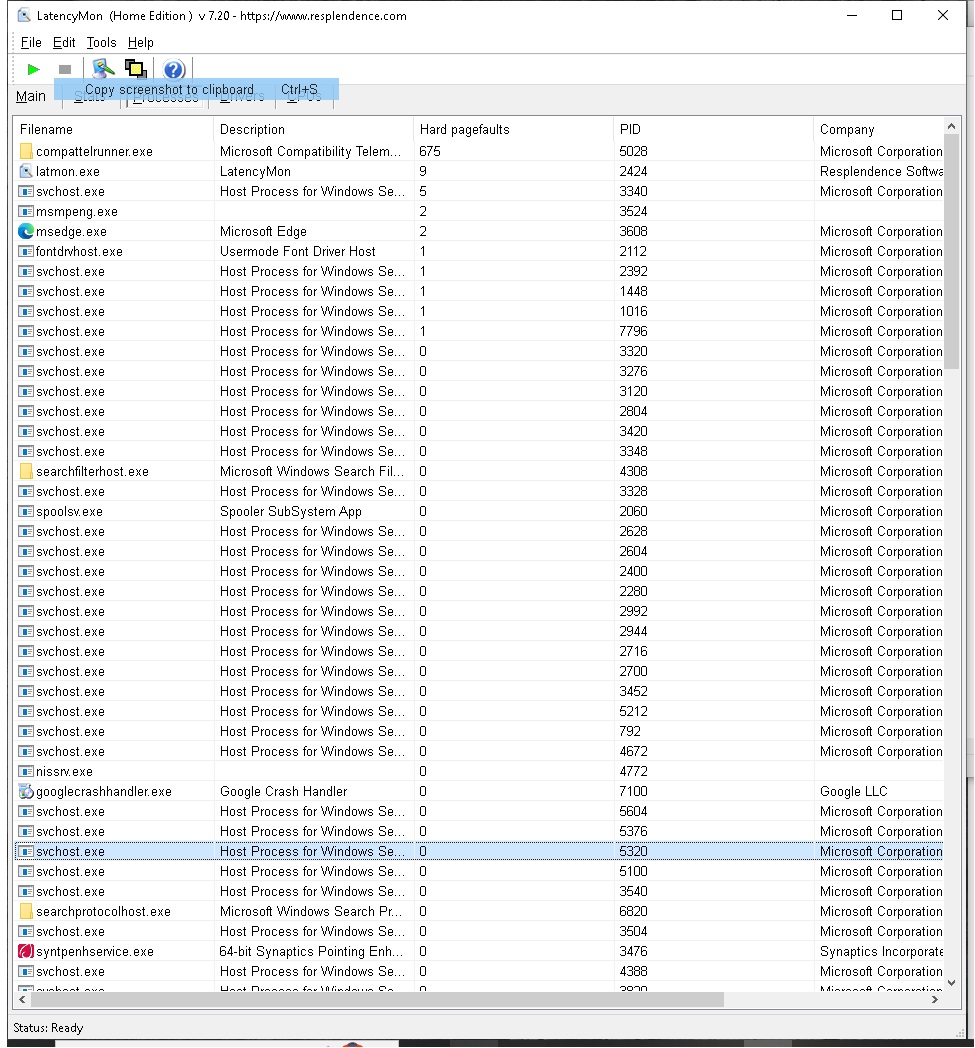
Task: Click the searchprotocolhost.exe folder icon
Action: 26,911
